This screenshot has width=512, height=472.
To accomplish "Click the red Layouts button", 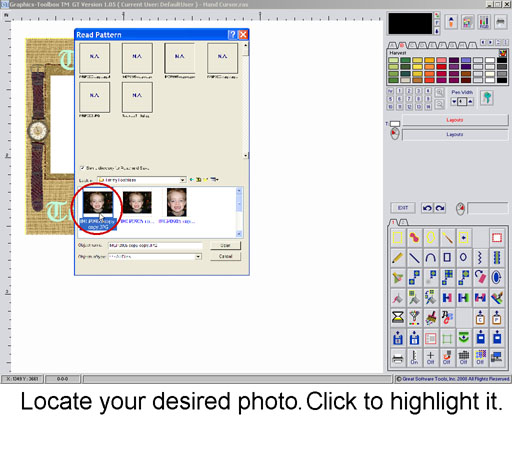I will (455, 120).
